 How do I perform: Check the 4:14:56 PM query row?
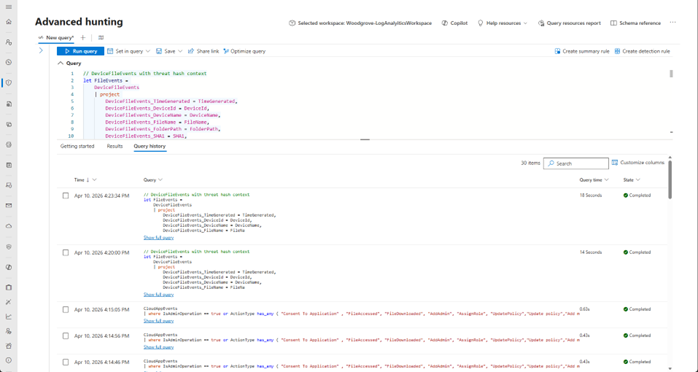65,336
